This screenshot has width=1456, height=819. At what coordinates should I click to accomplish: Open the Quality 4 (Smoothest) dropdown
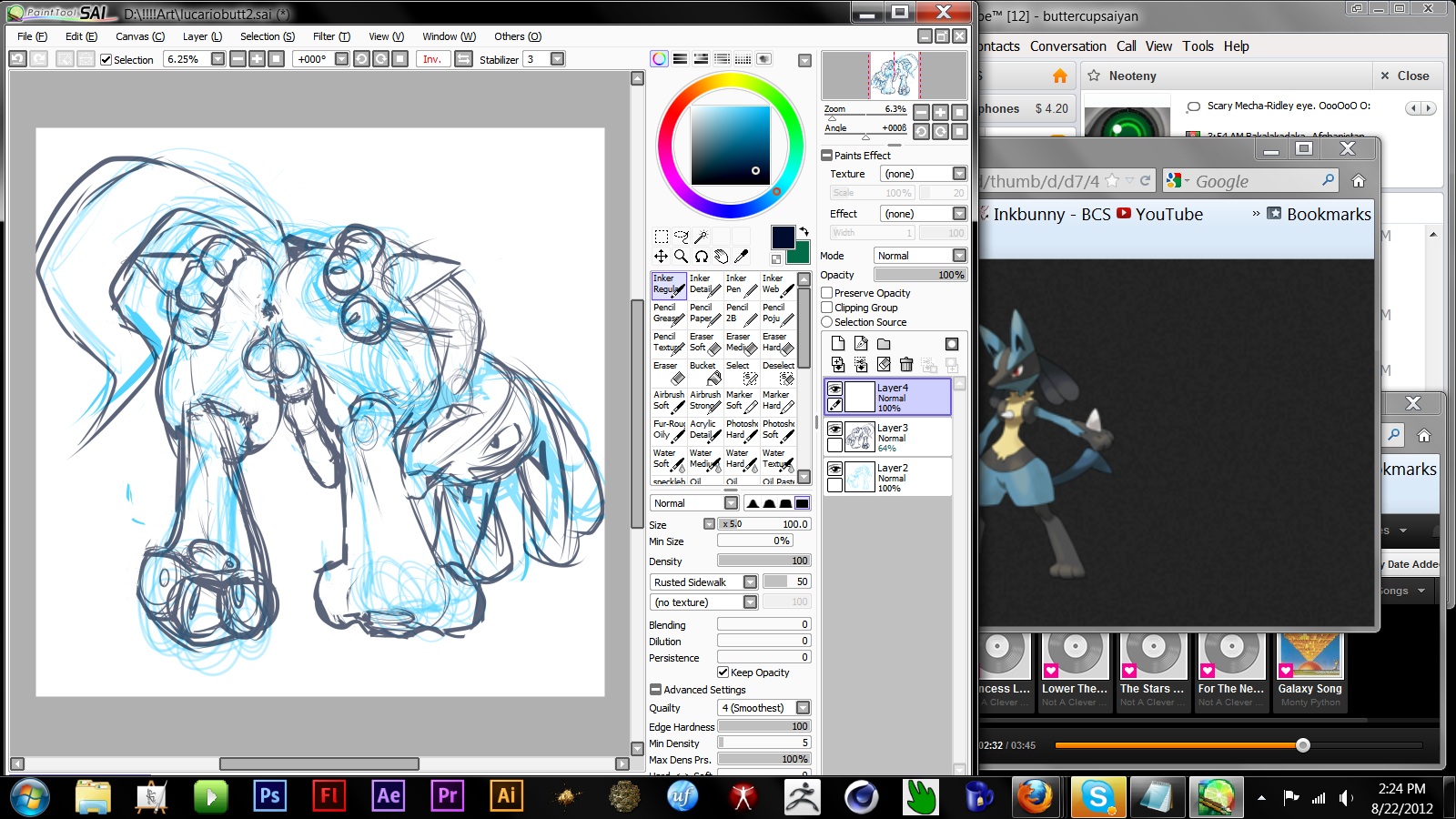click(803, 708)
